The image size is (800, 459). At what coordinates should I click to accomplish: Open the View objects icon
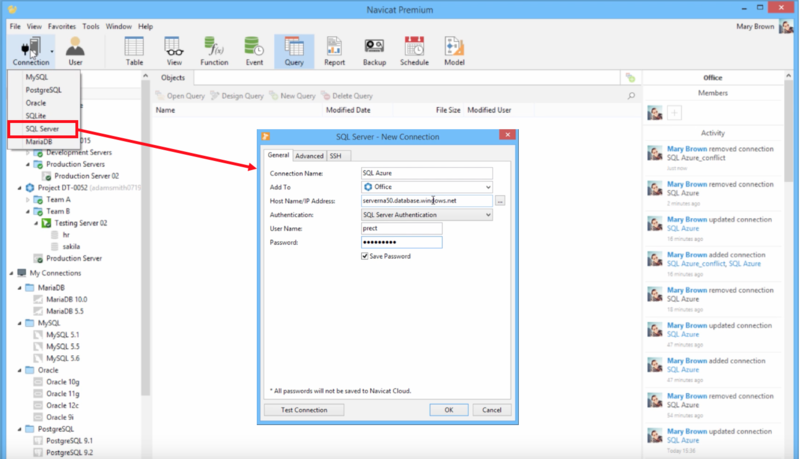[x=174, y=51]
